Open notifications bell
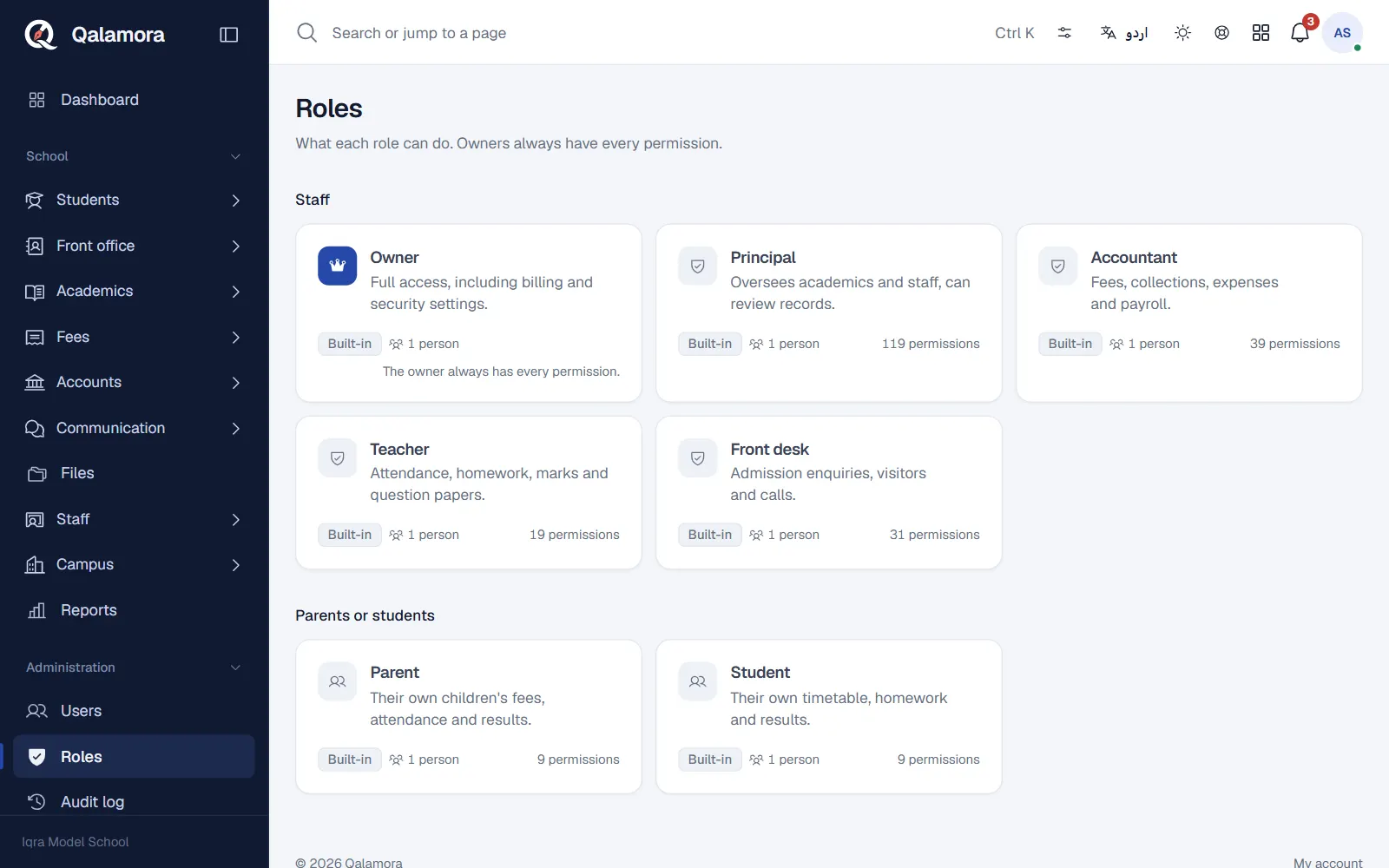1389x868 pixels. pos(1300,33)
